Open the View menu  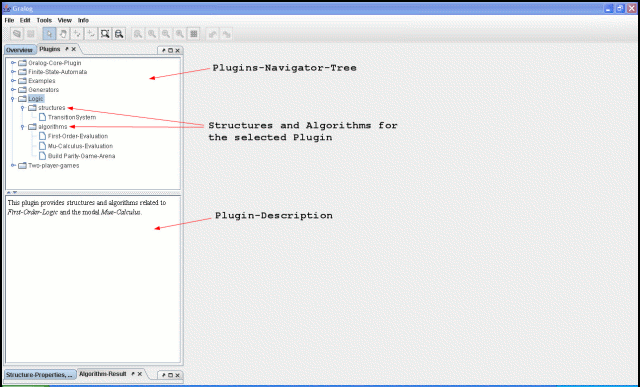click(x=64, y=20)
